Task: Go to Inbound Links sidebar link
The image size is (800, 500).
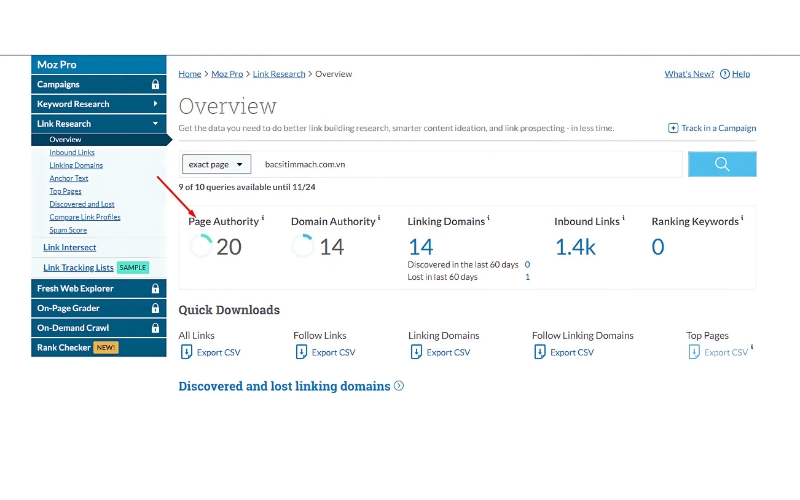Action: (x=72, y=152)
